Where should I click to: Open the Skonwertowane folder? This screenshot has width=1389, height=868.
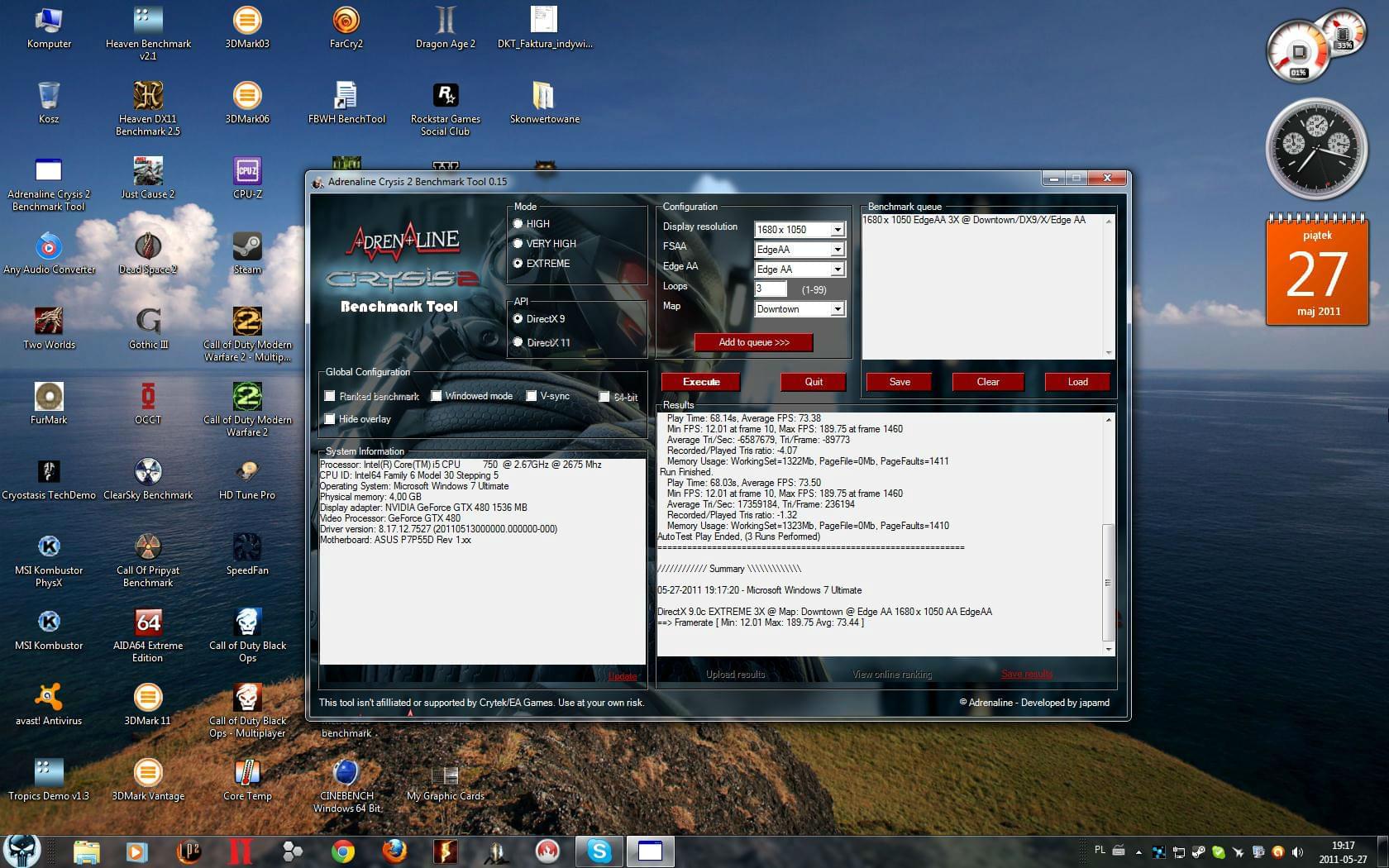(x=544, y=103)
